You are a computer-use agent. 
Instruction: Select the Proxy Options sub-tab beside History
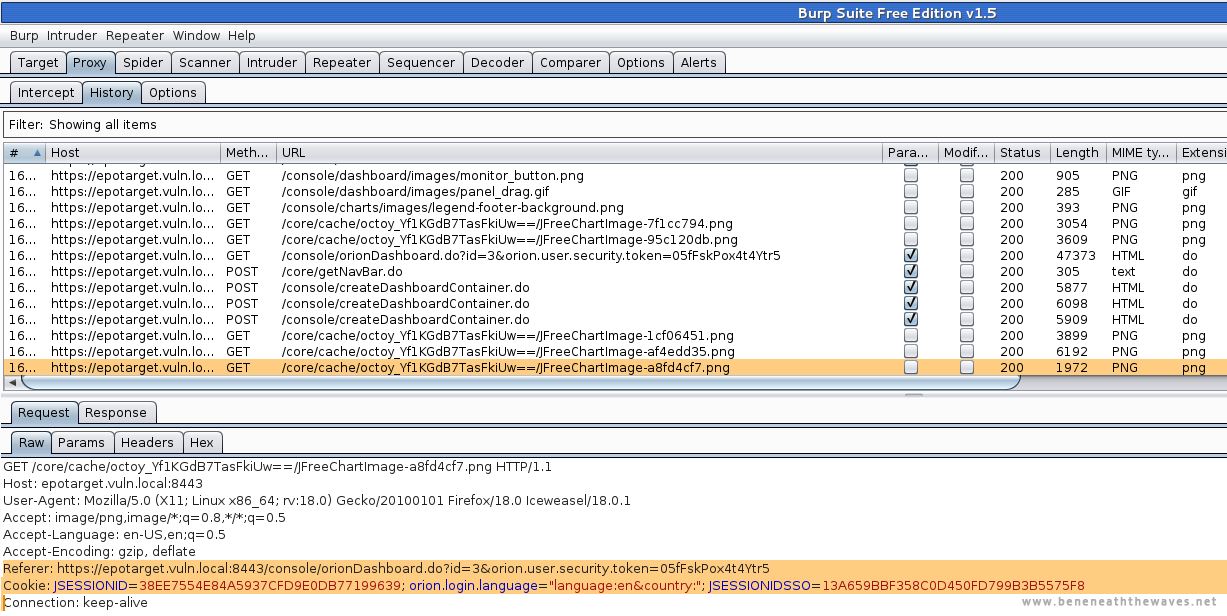pos(173,92)
